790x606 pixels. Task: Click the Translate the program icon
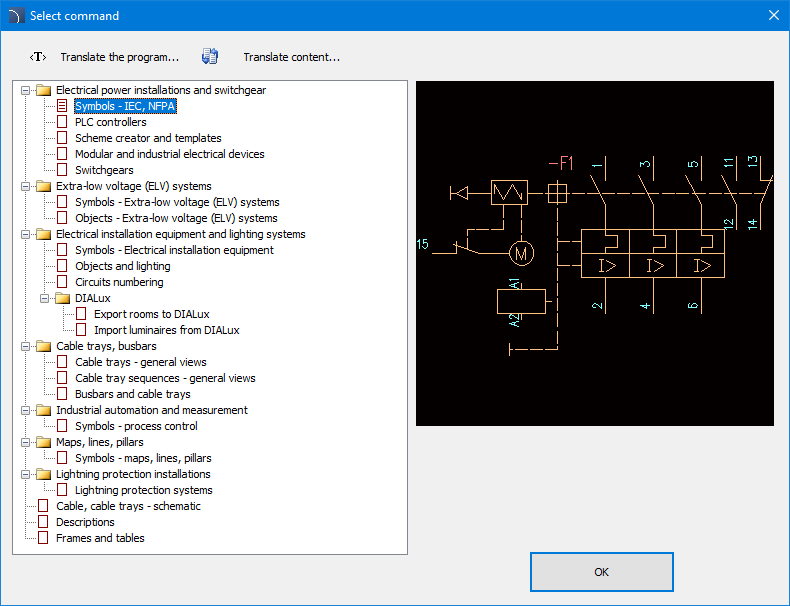[x=38, y=57]
